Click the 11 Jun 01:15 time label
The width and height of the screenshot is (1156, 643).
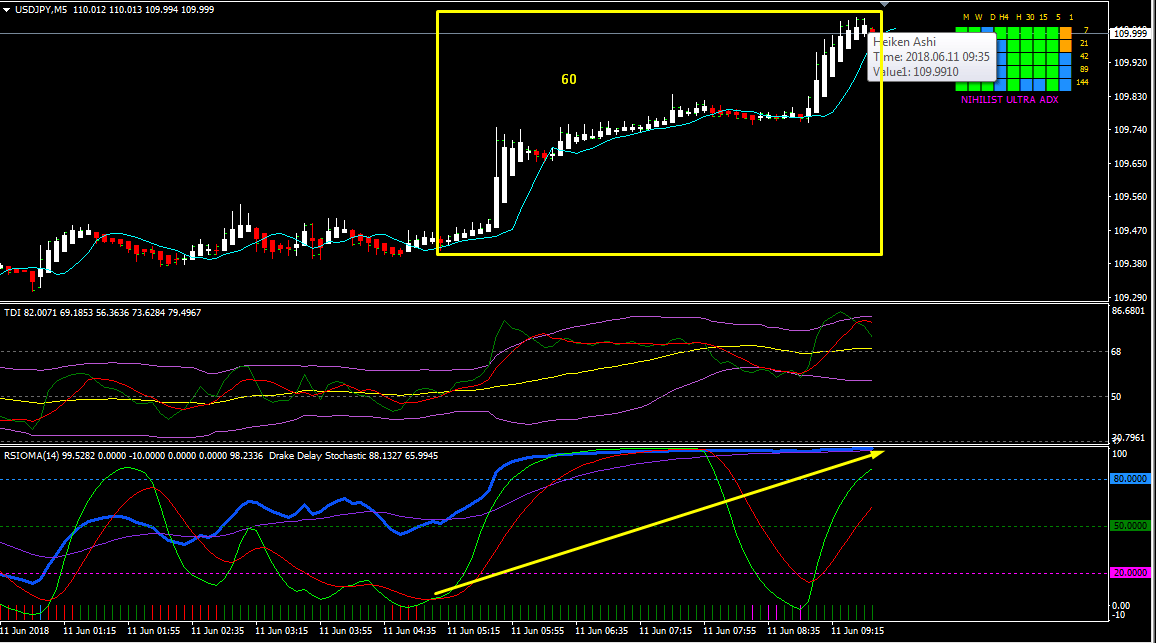[x=89, y=630]
